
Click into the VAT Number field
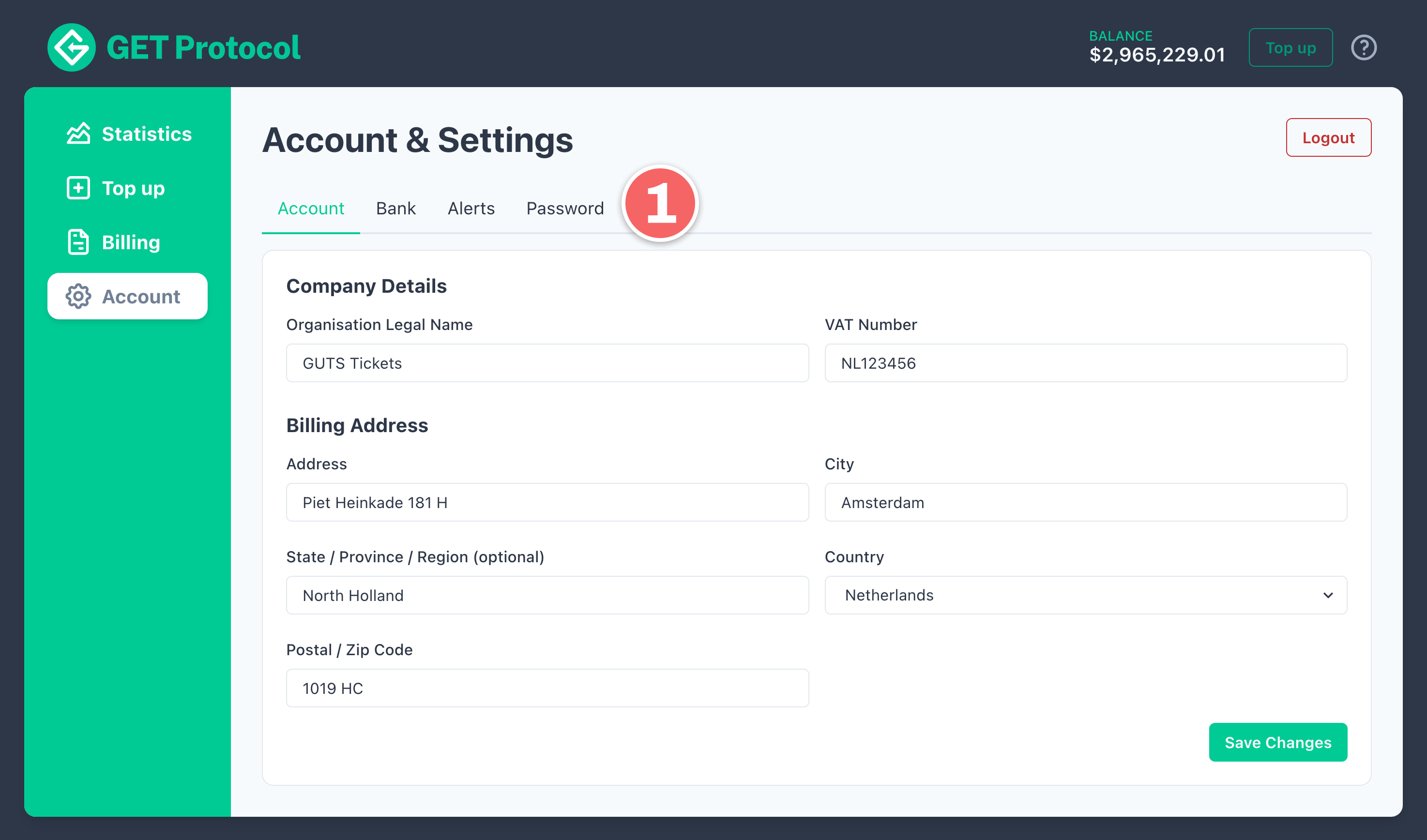click(x=1085, y=363)
